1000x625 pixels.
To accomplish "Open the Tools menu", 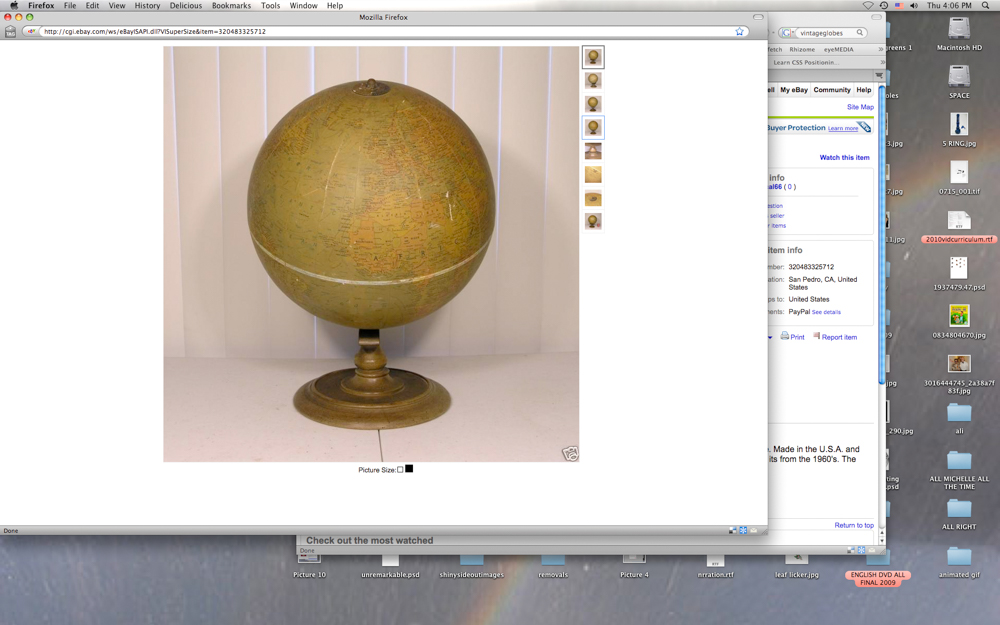I will pyautogui.click(x=270, y=6).
